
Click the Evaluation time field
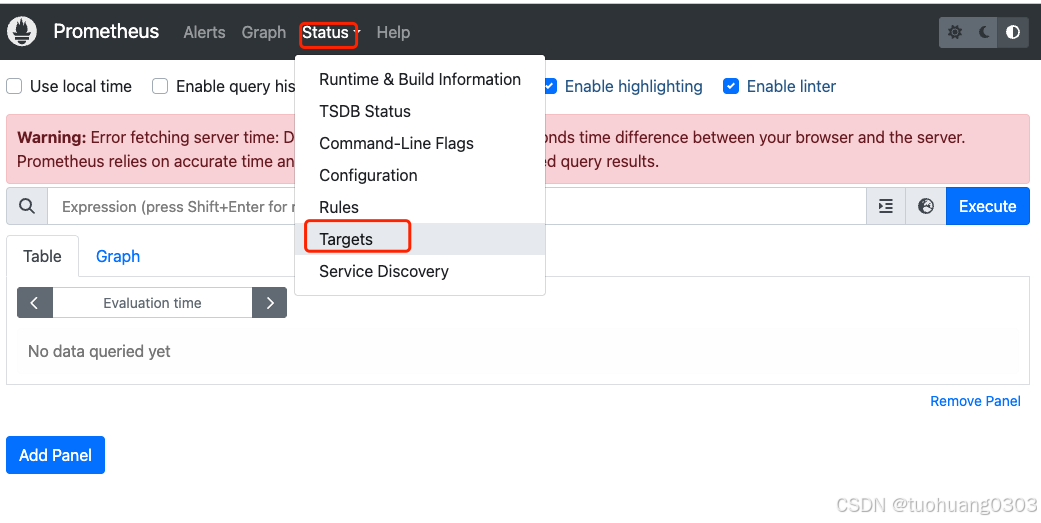152,303
